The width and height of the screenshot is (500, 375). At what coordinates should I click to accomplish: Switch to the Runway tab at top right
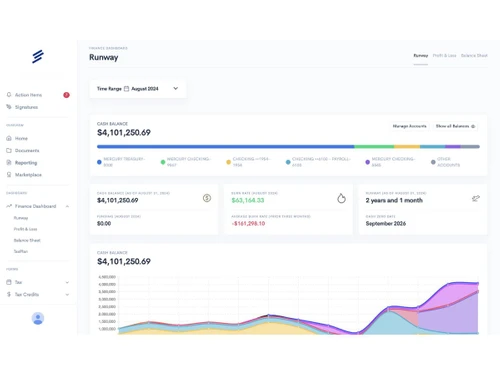421,55
